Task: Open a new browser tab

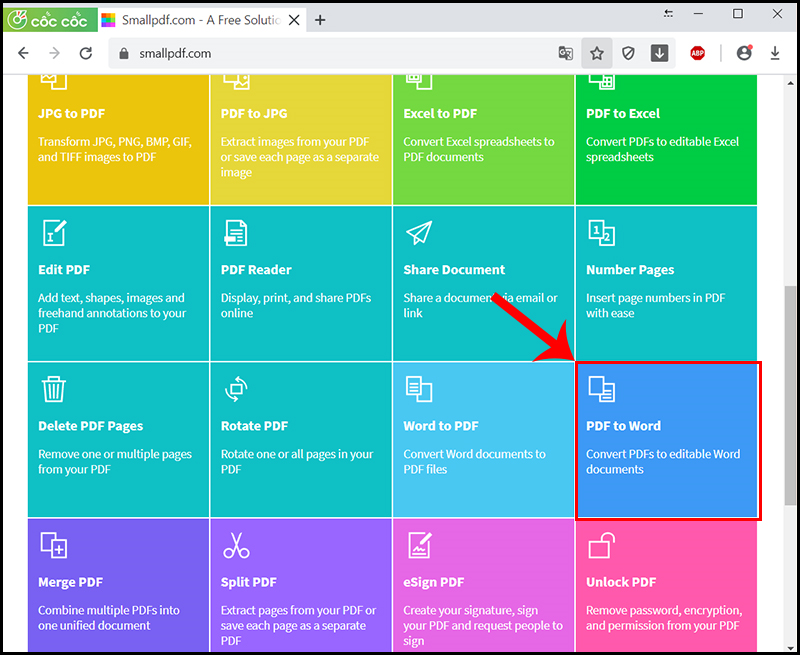Action: 320,19
